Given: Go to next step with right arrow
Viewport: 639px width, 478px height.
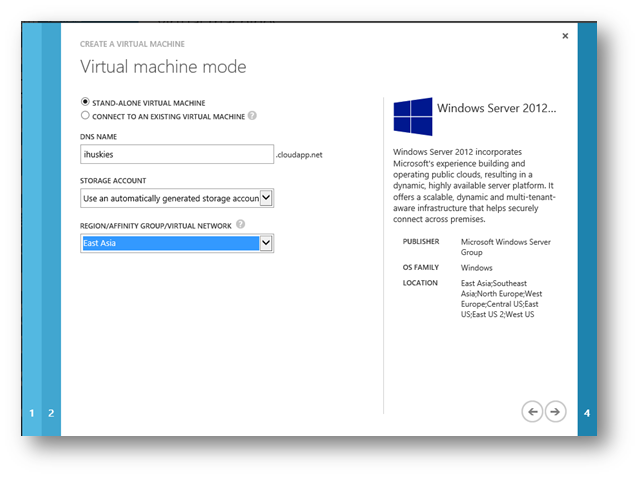Looking at the screenshot, I should tap(555, 412).
